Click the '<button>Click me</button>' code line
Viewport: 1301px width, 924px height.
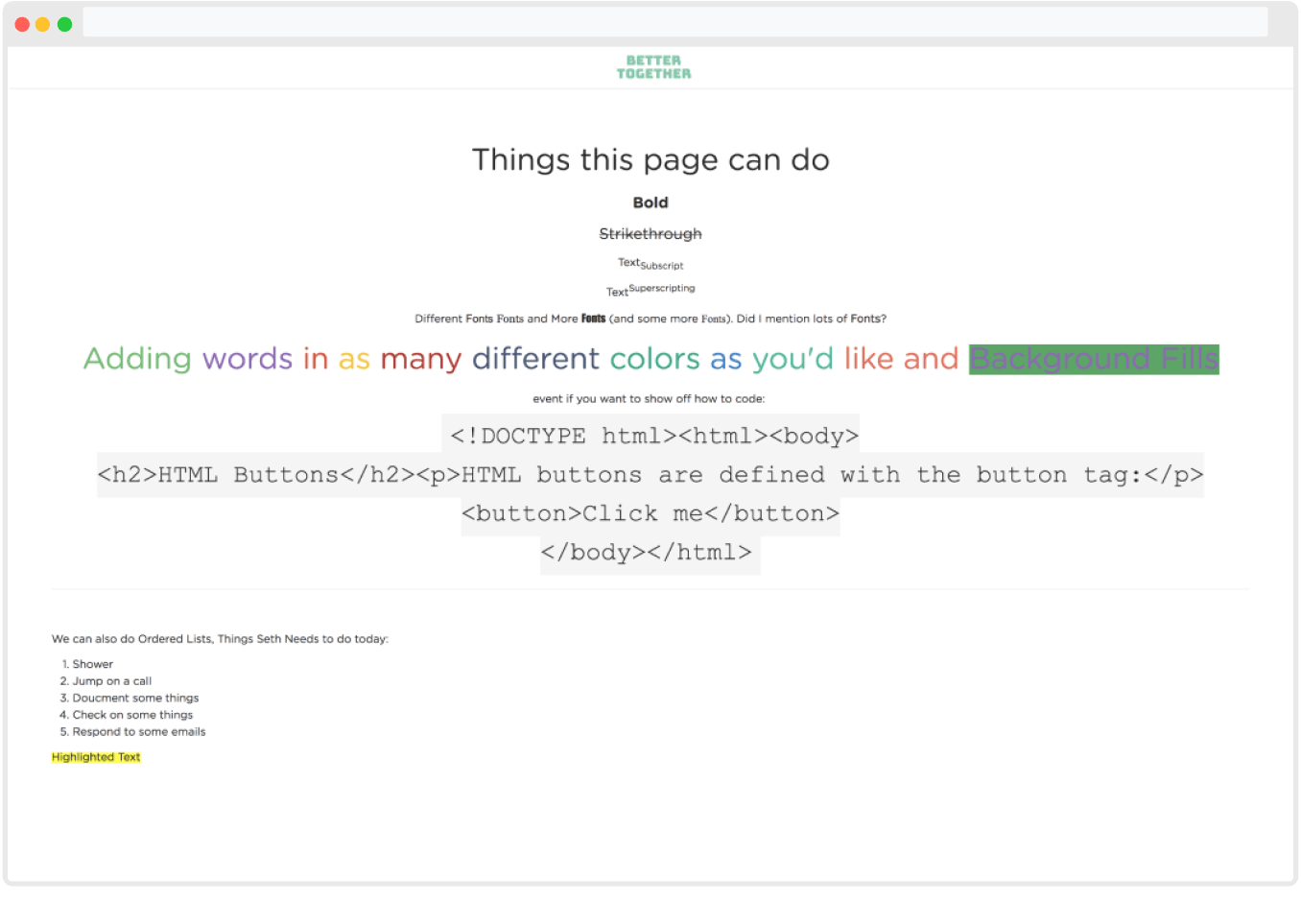point(650,513)
